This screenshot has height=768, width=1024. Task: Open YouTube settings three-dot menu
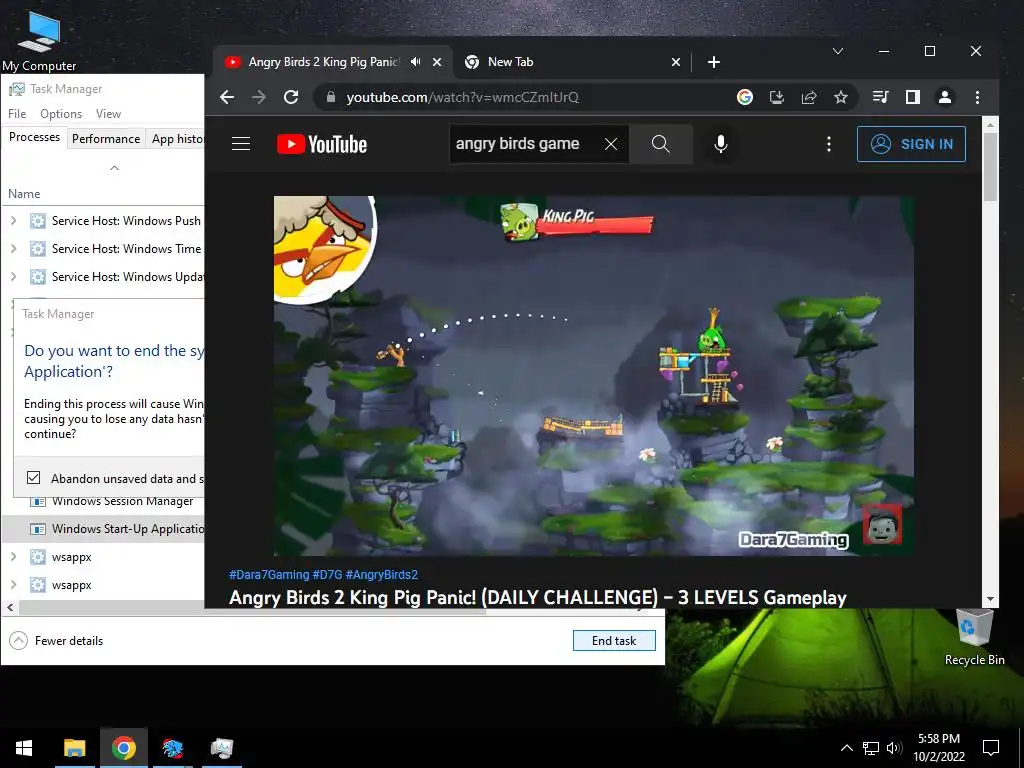point(829,144)
